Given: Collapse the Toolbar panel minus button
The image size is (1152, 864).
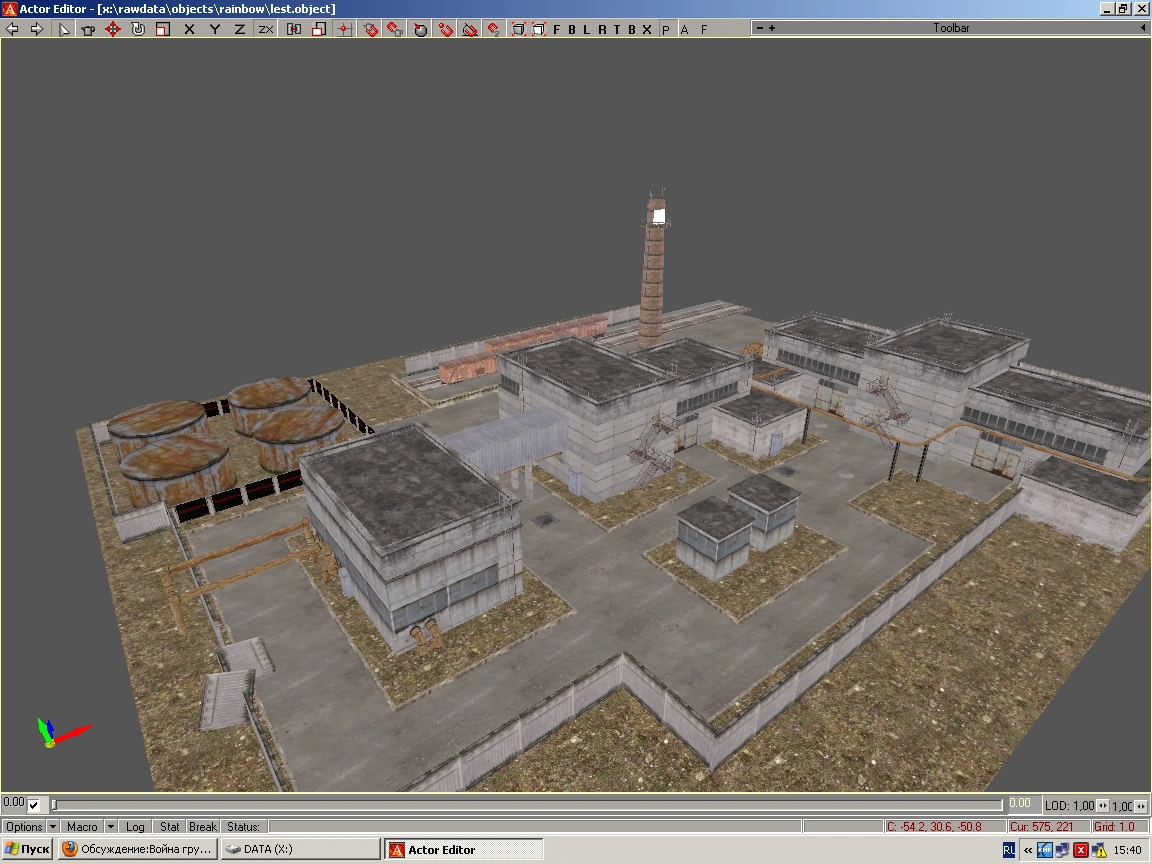Looking at the screenshot, I should click(760, 28).
